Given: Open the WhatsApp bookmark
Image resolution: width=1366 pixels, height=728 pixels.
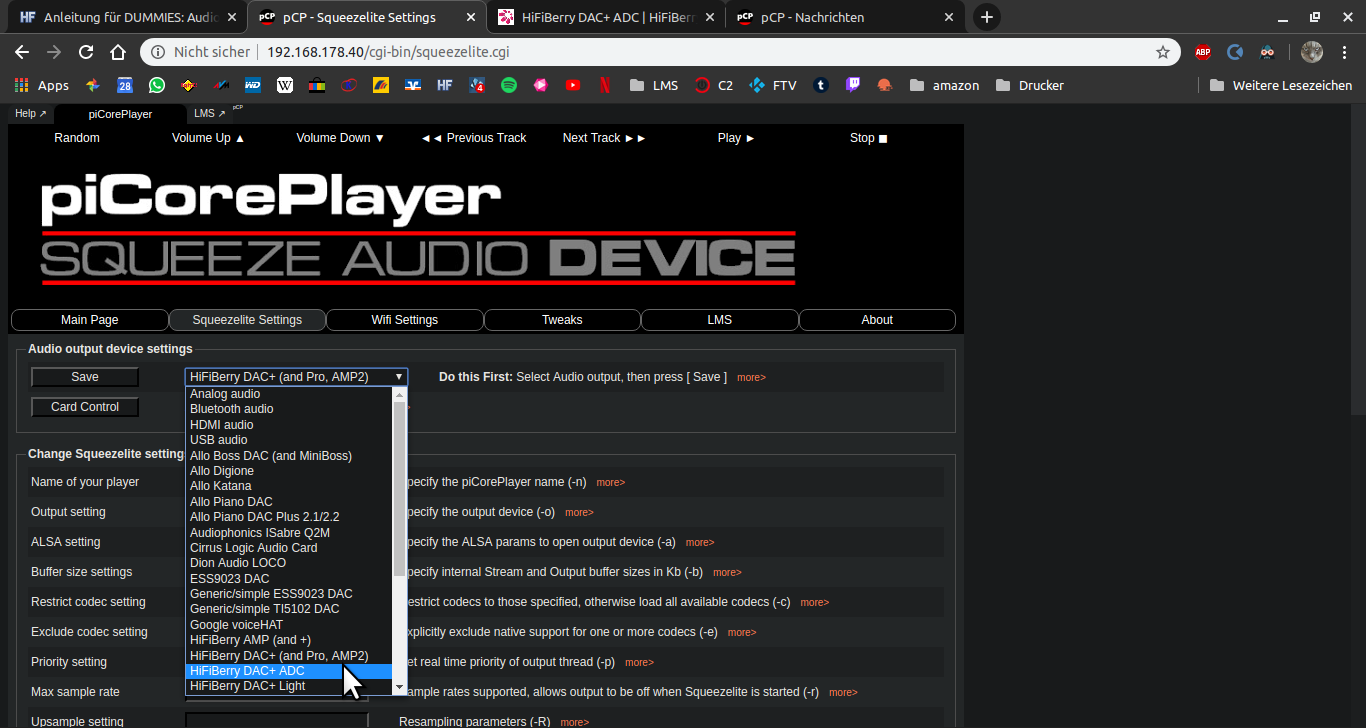Looking at the screenshot, I should pos(156,85).
